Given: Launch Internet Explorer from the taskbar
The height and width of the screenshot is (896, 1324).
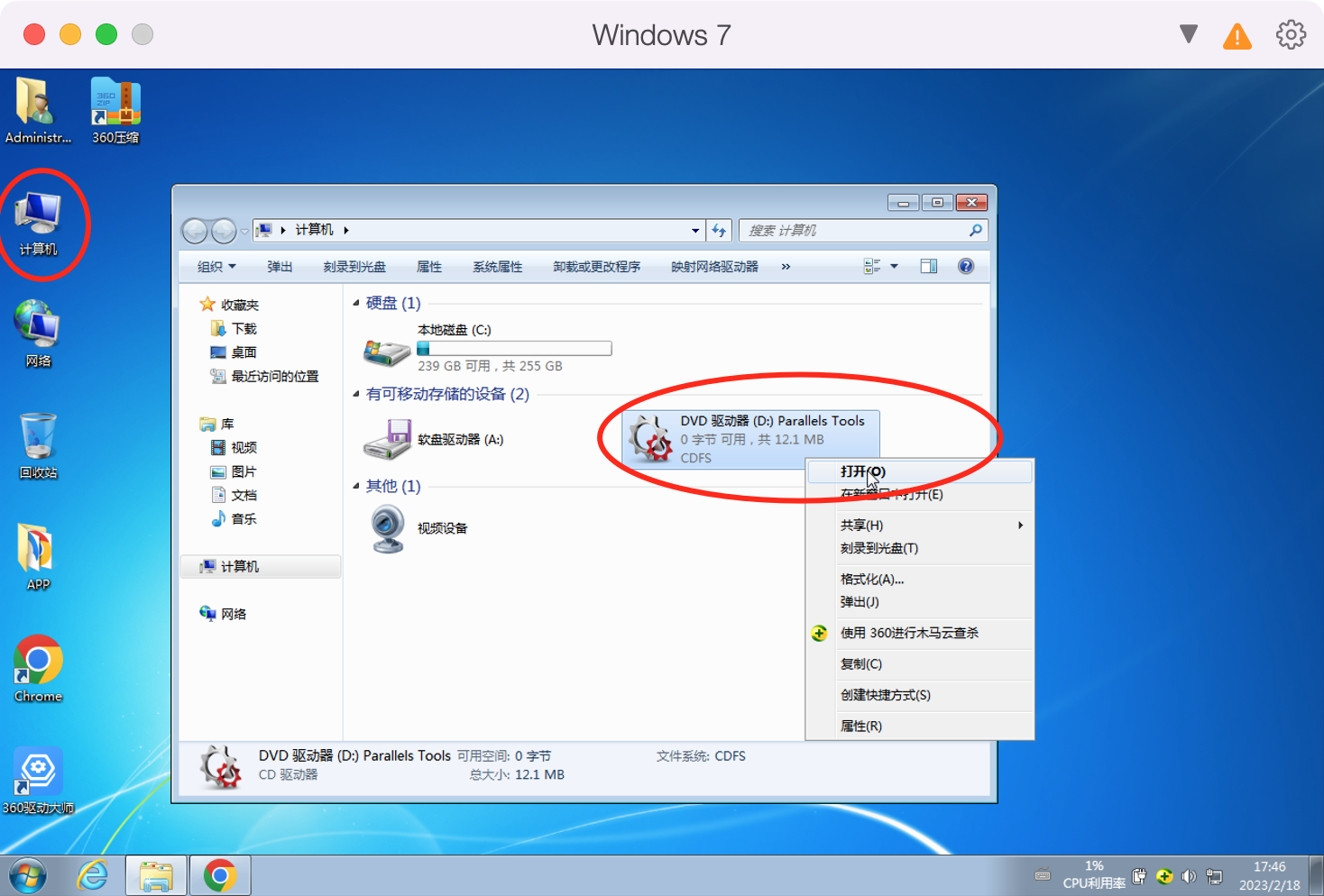Looking at the screenshot, I should click(93, 874).
